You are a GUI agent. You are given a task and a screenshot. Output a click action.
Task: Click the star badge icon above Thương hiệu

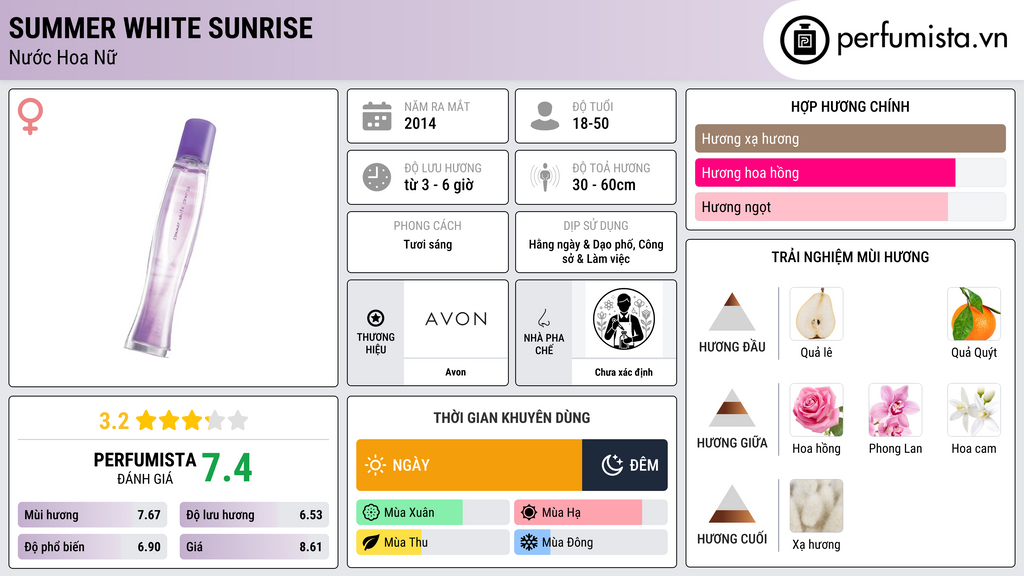click(x=376, y=318)
